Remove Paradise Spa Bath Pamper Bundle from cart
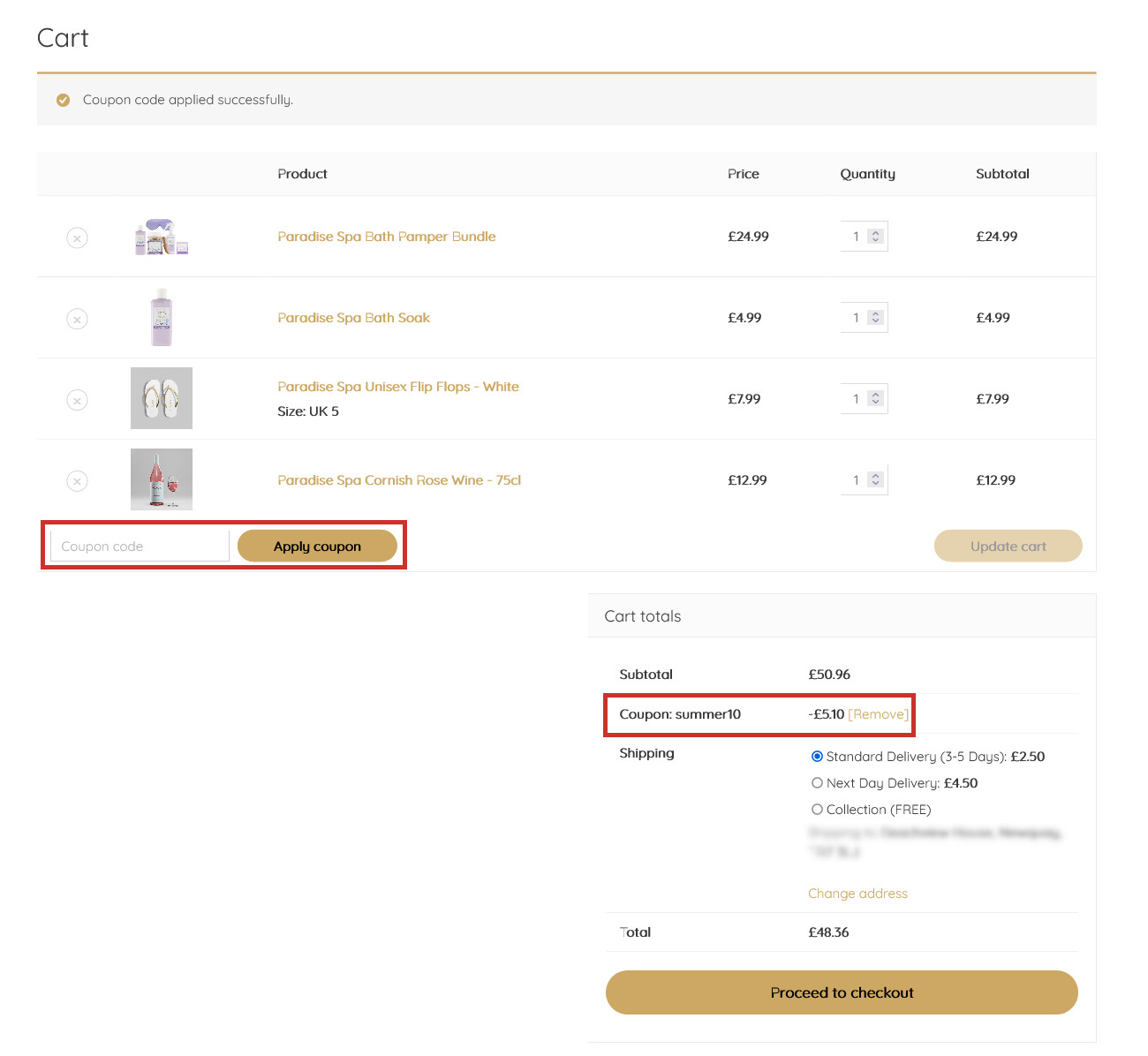Viewport: 1148px width, 1056px height. click(78, 238)
